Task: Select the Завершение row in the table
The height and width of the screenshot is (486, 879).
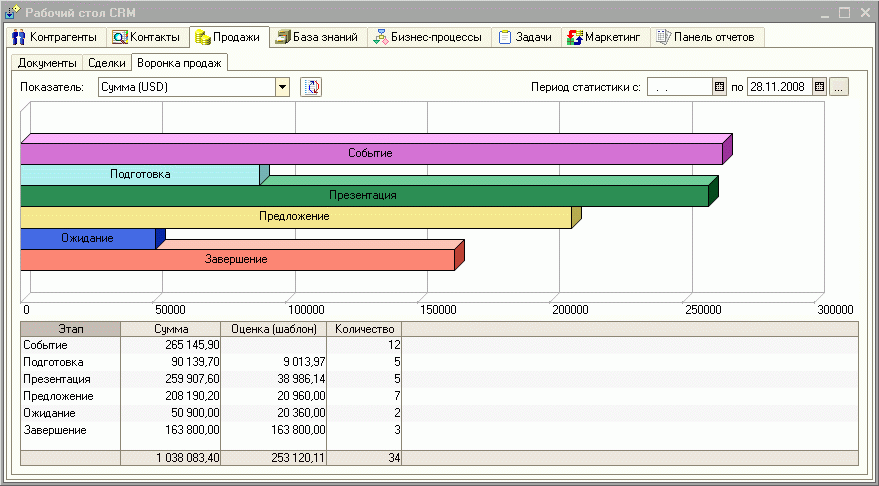Action: (x=55, y=430)
